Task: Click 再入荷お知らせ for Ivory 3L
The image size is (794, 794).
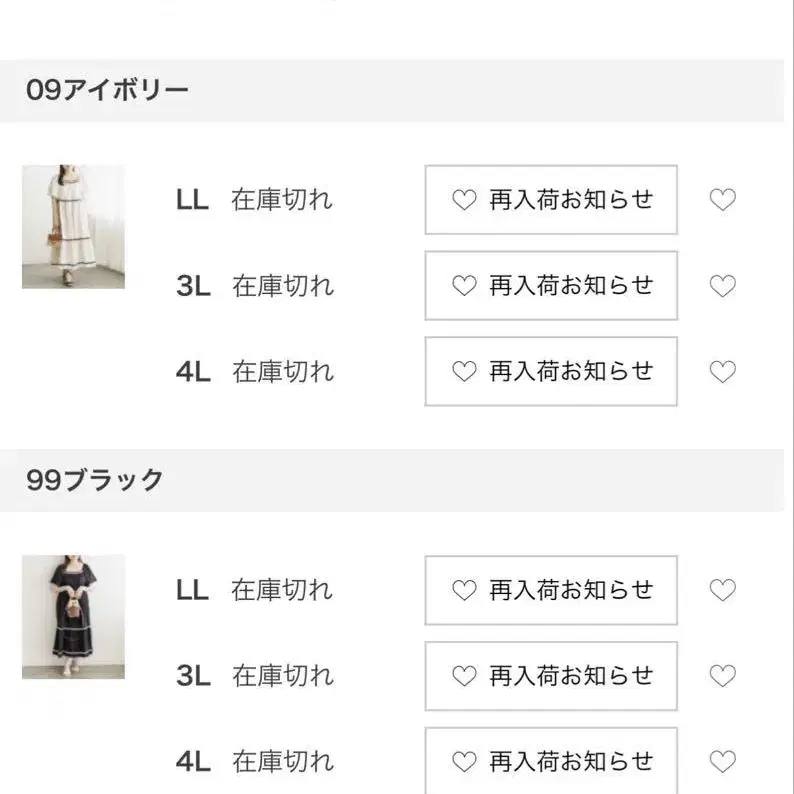Action: tap(551, 286)
